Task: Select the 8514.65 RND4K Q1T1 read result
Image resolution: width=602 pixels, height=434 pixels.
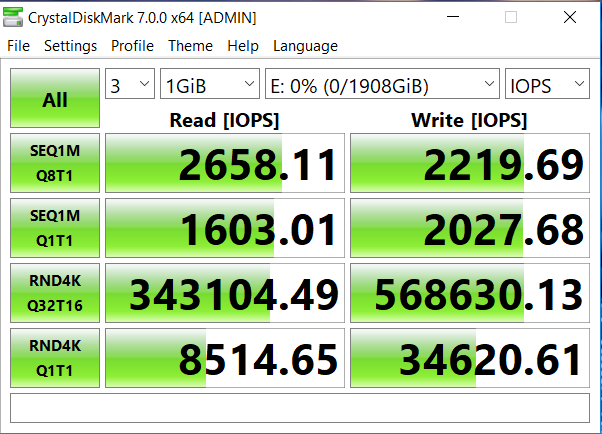Action: (x=225, y=358)
